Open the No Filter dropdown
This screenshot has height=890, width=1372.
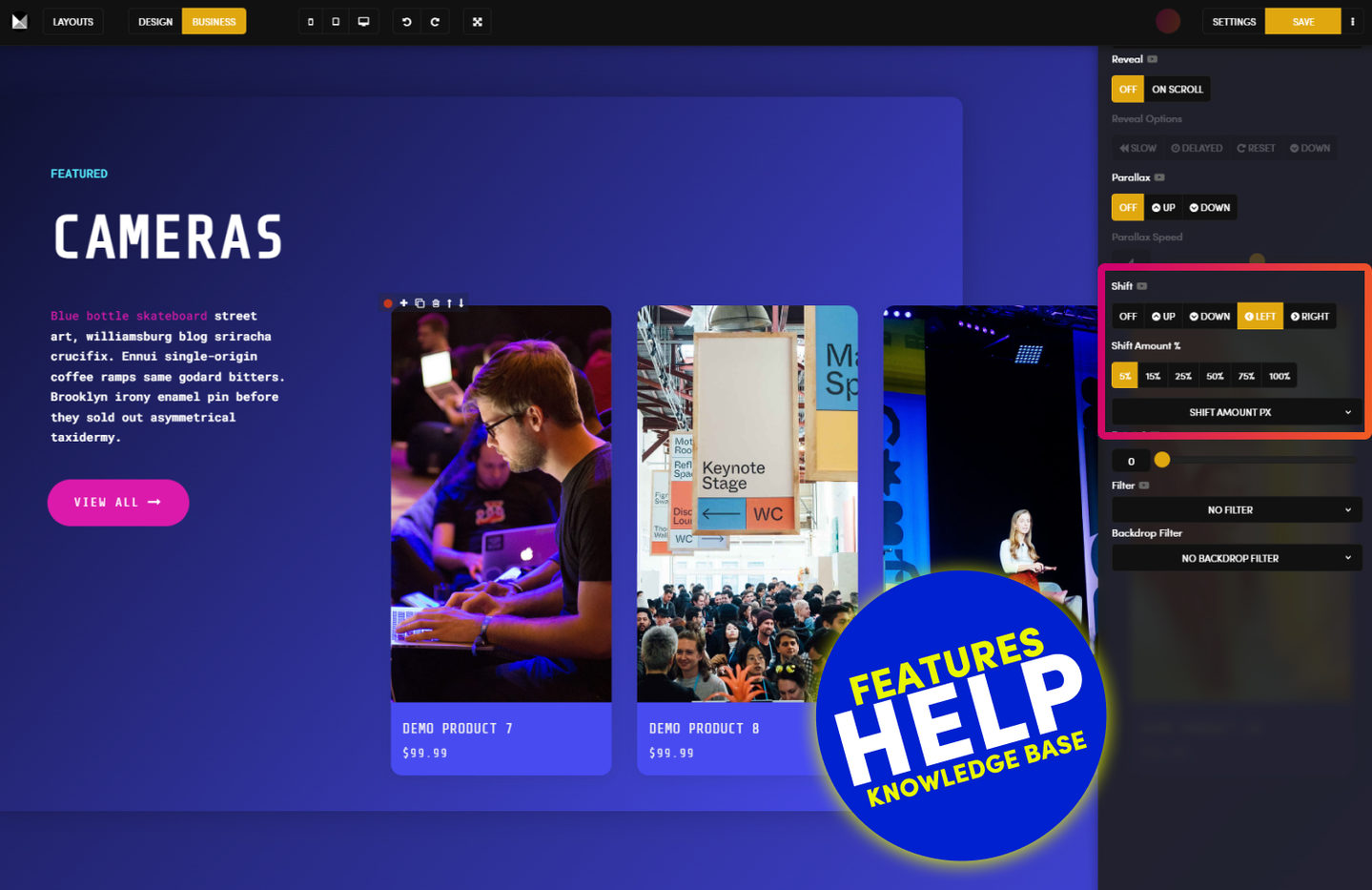(1236, 510)
